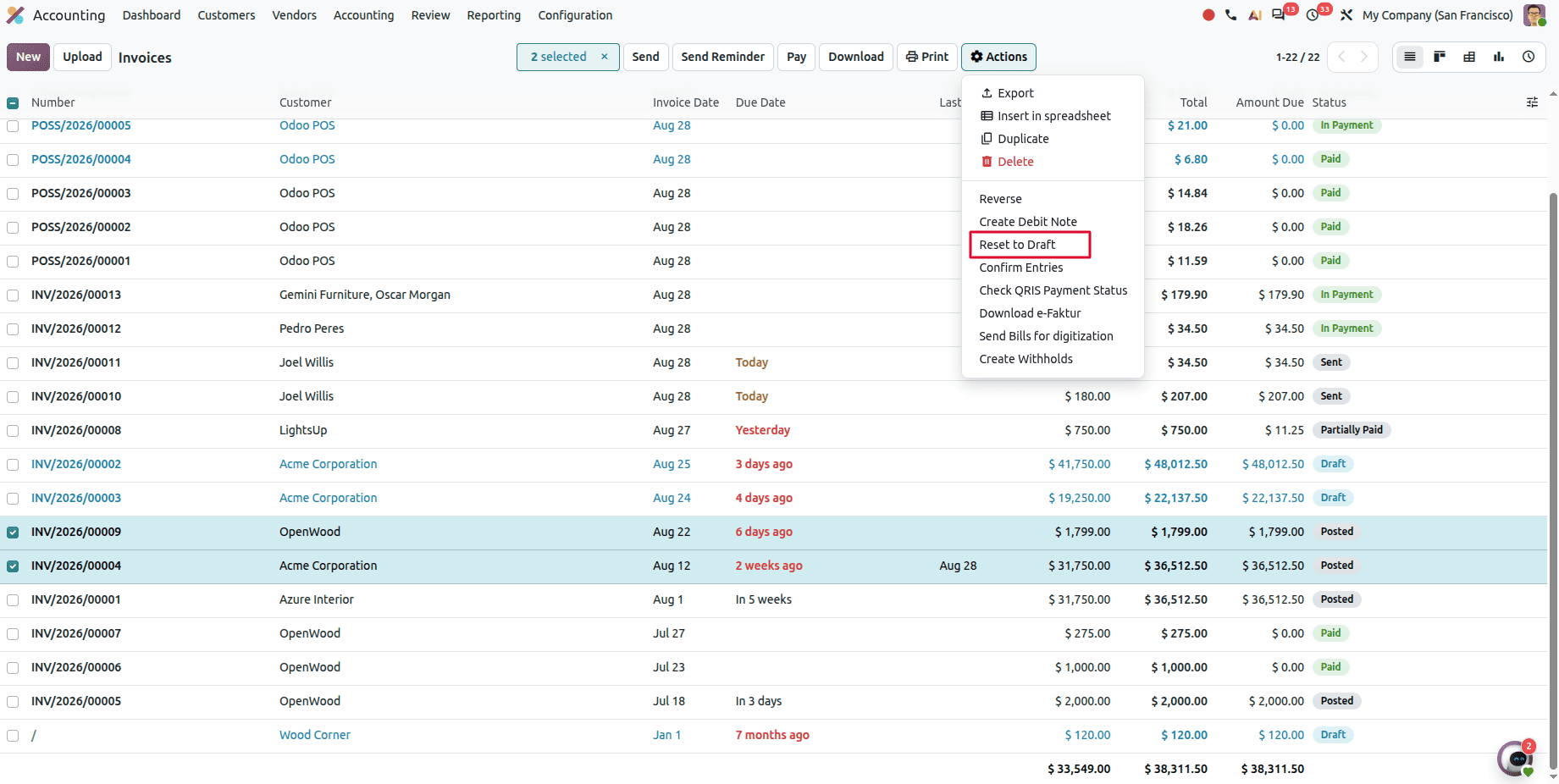Open the user avatar menu
The image size is (1559, 784).
[x=1534, y=15]
